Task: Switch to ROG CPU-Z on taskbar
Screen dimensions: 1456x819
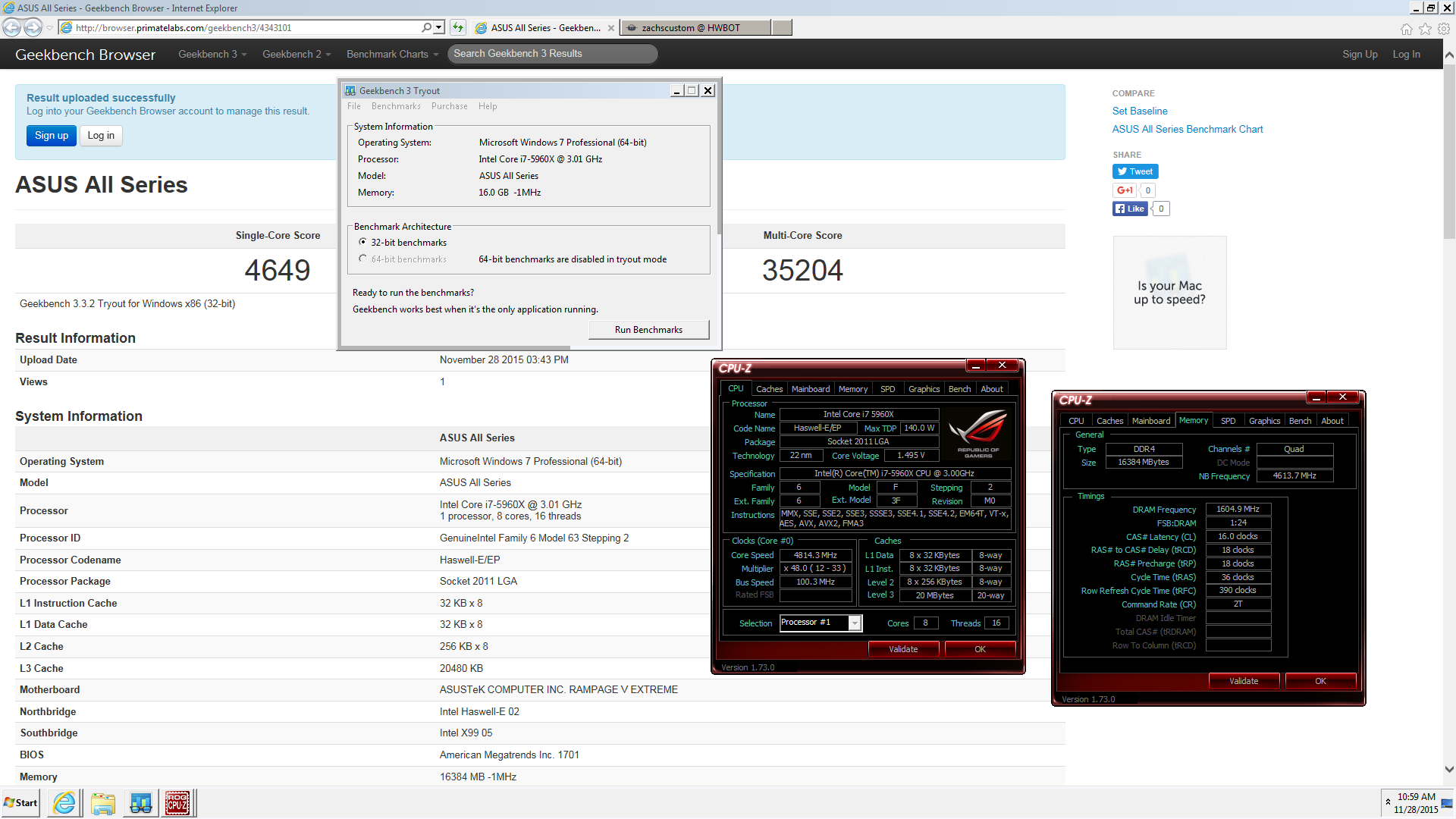Action: point(178,803)
